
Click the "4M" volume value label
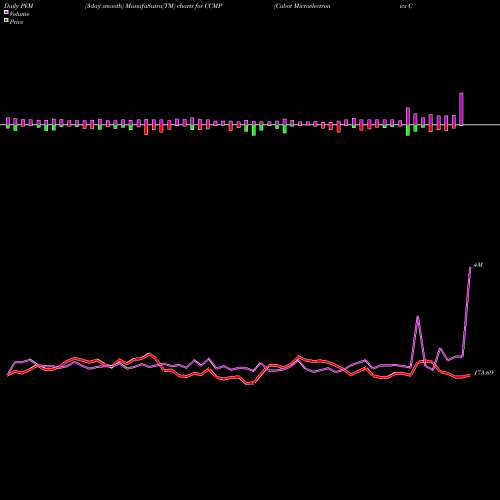[x=478, y=265]
